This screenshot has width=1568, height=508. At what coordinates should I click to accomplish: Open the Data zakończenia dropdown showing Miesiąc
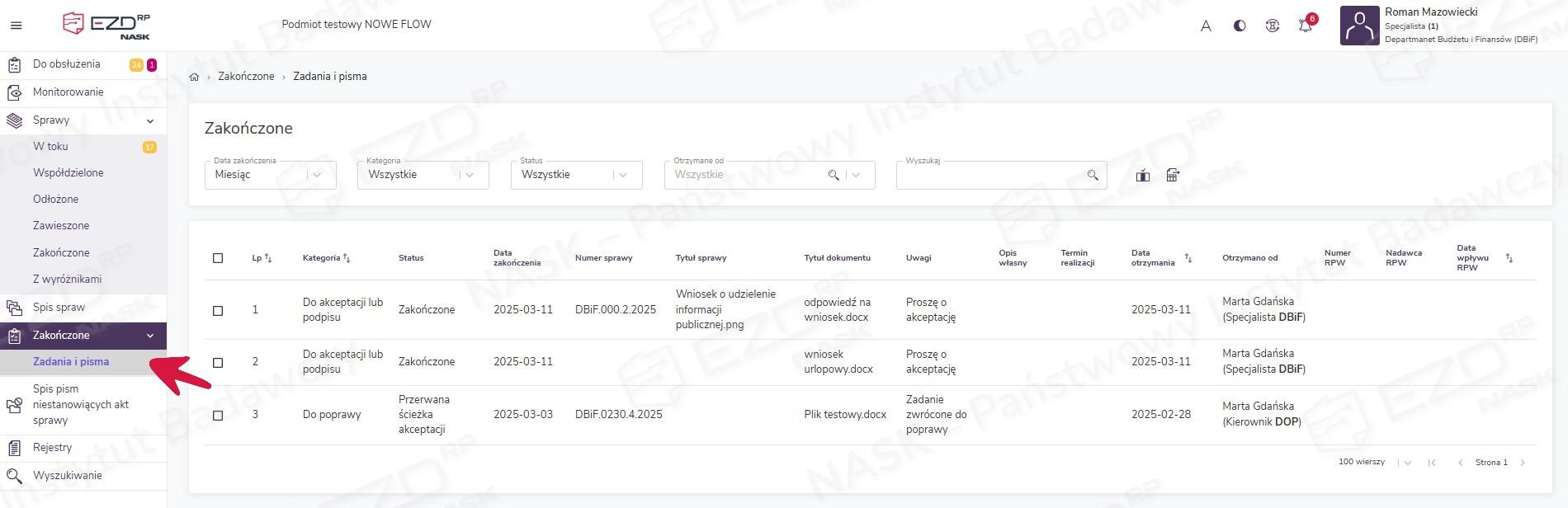click(270, 175)
